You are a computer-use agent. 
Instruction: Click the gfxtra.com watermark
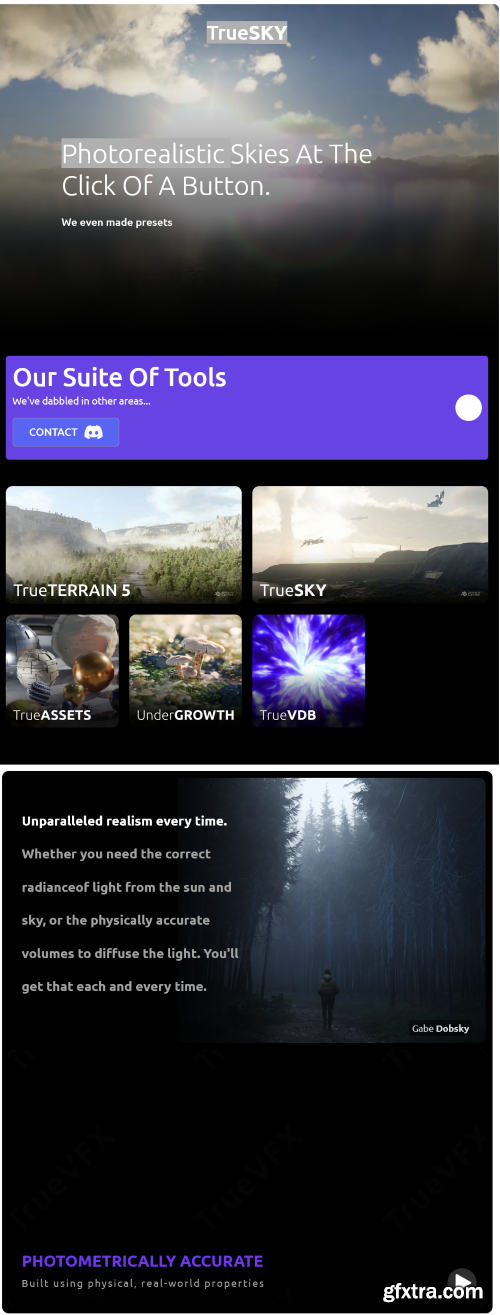point(432,1291)
